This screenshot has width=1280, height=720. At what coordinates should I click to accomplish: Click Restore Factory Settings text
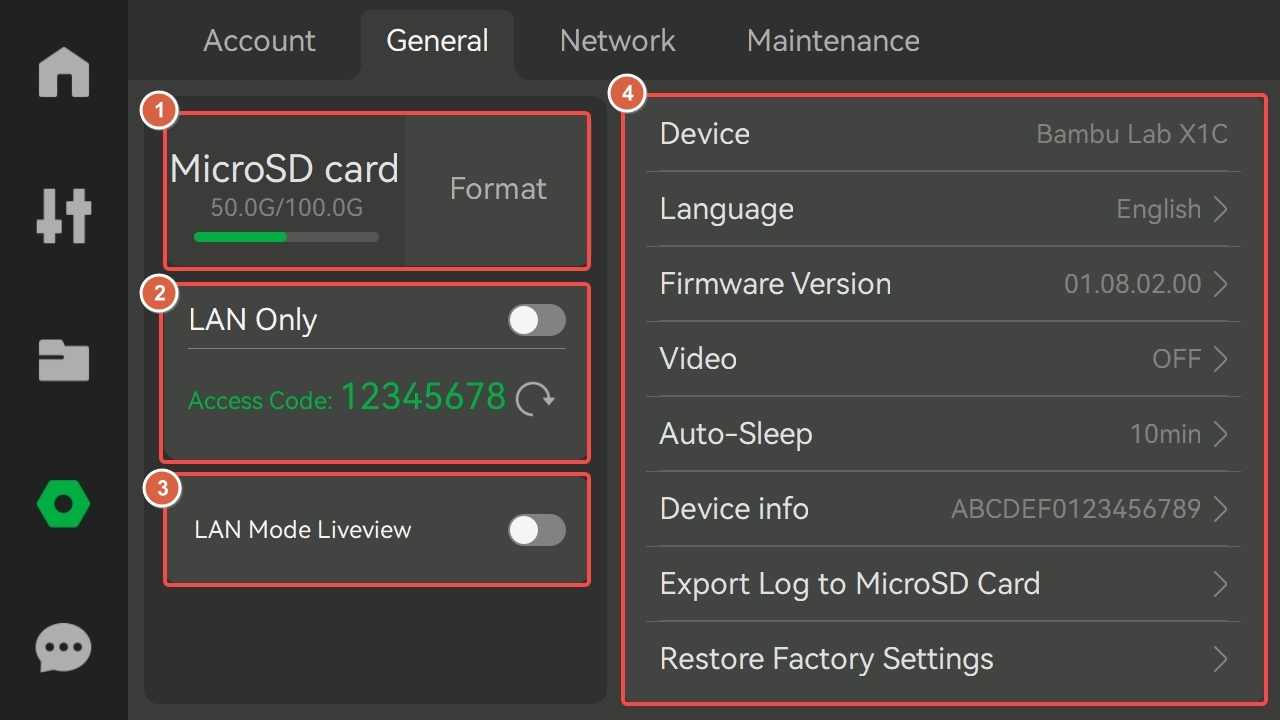point(827,659)
